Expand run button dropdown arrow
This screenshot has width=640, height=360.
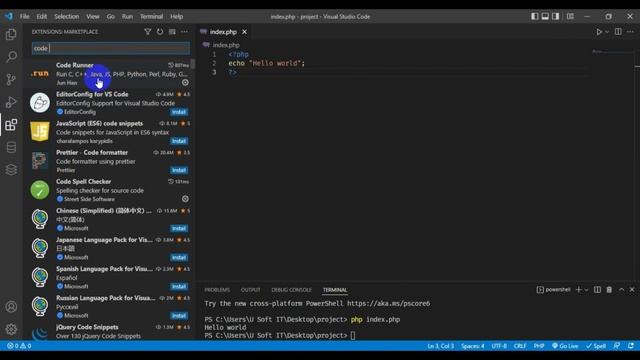[607, 32]
